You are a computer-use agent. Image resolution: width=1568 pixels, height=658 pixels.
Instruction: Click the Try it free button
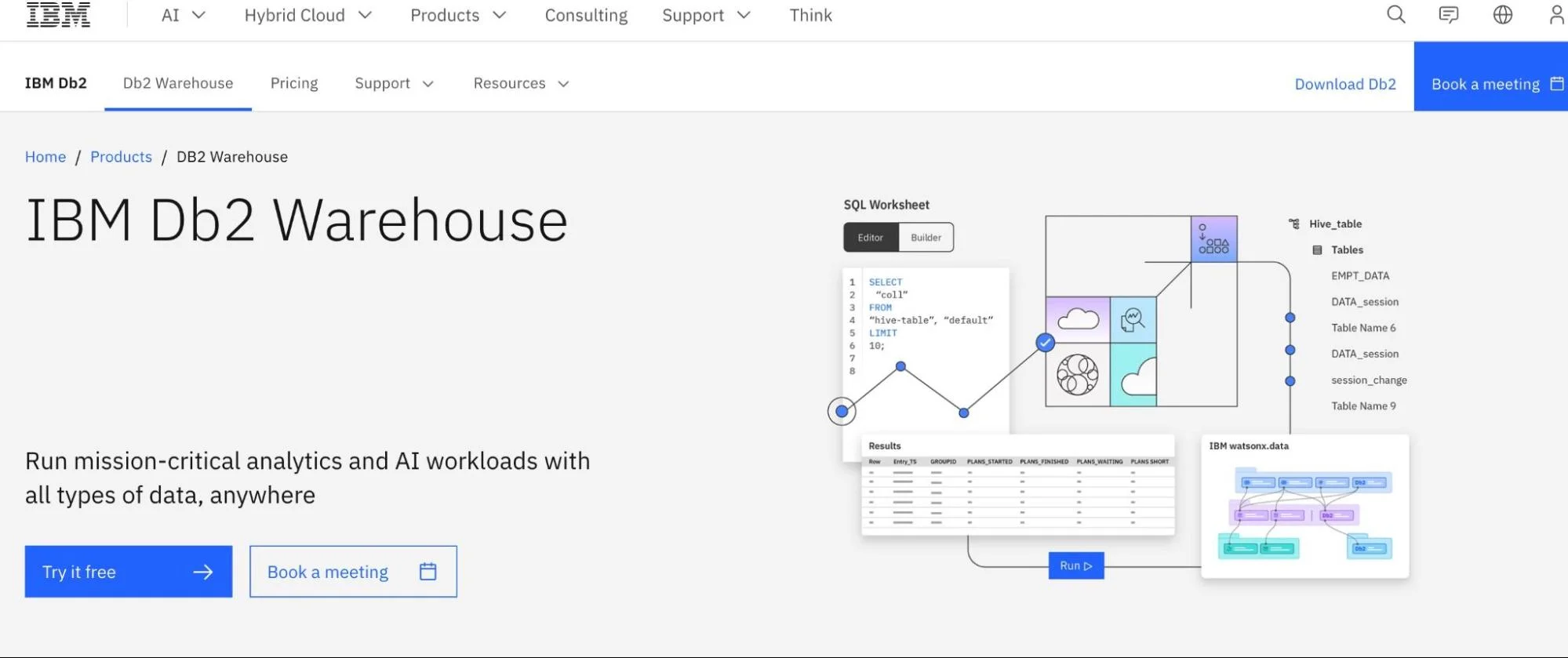[129, 572]
